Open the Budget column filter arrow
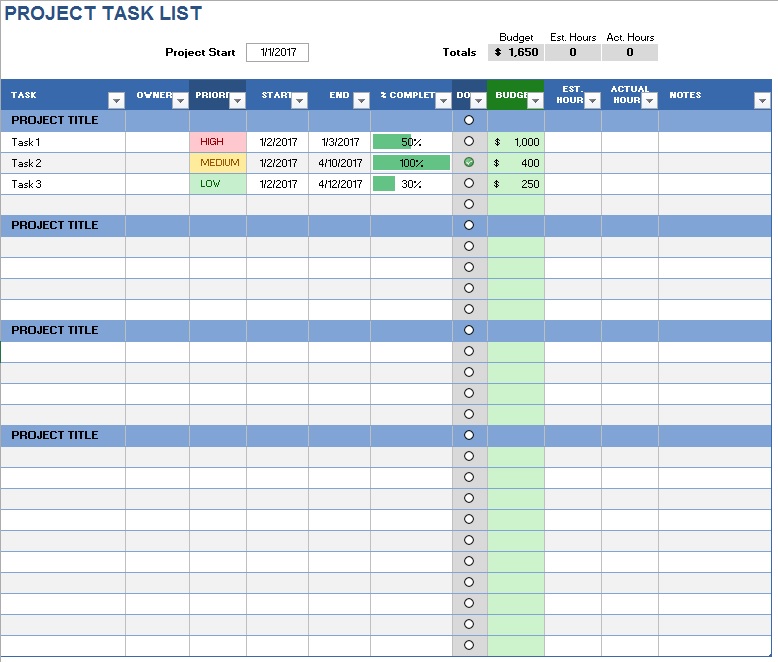This screenshot has height=662, width=778. 534,100
